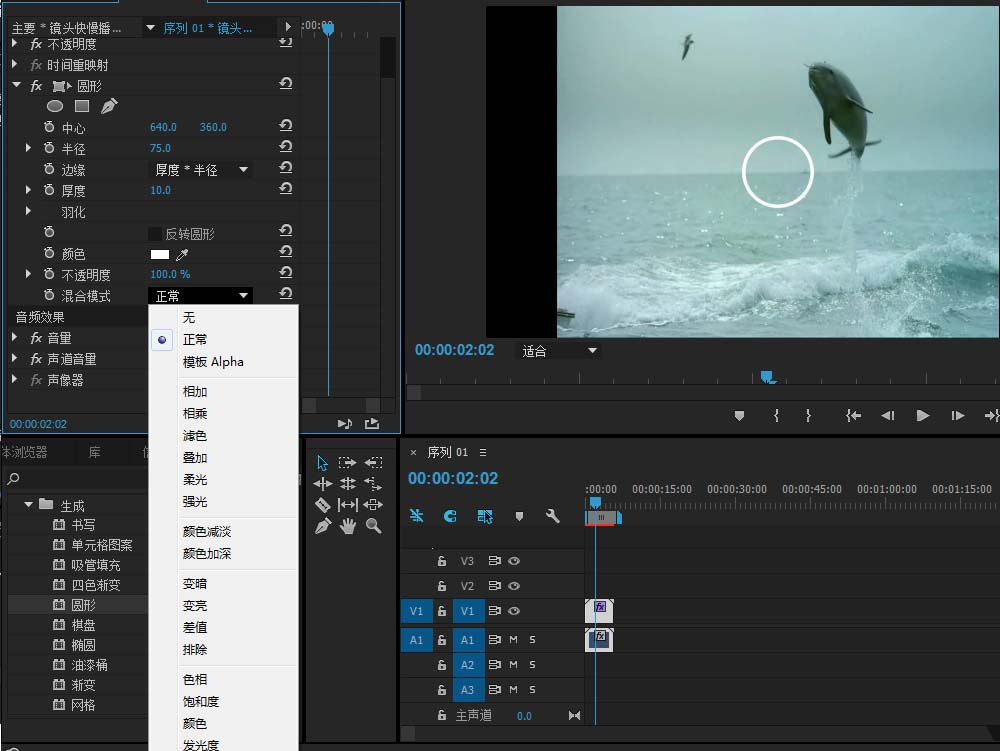Click the 半径 75.0 value

(x=160, y=148)
